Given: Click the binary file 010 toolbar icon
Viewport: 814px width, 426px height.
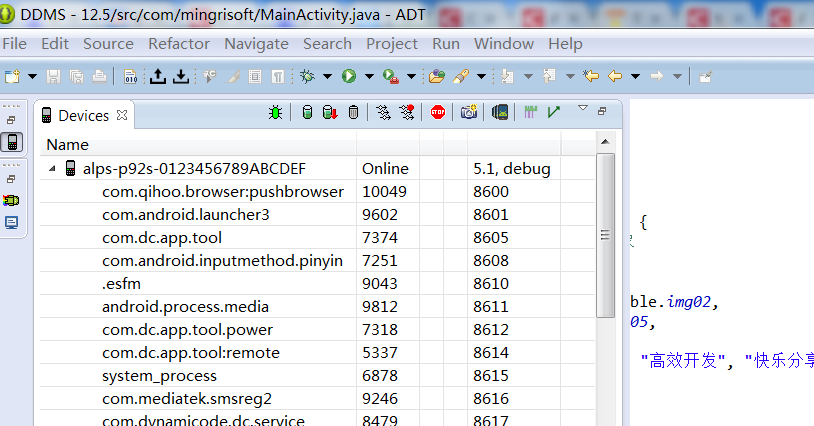Looking at the screenshot, I should pos(130,77).
